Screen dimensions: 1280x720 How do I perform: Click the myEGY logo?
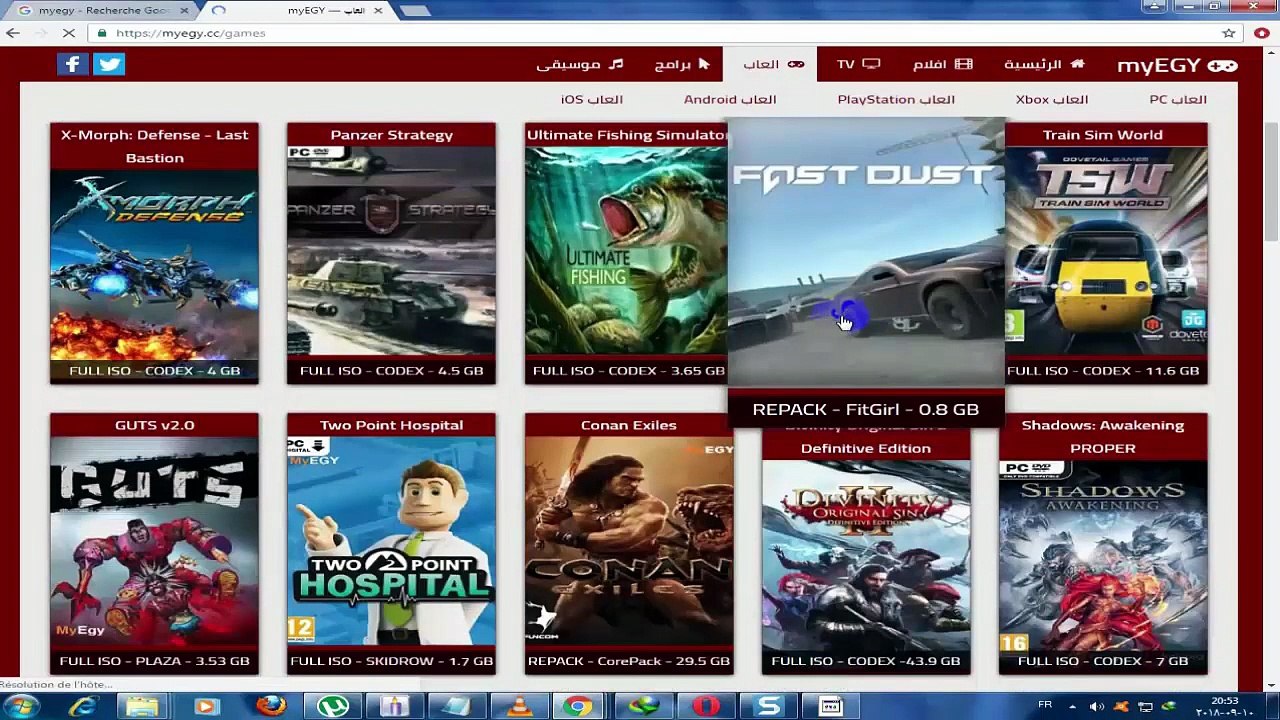click(x=1177, y=65)
